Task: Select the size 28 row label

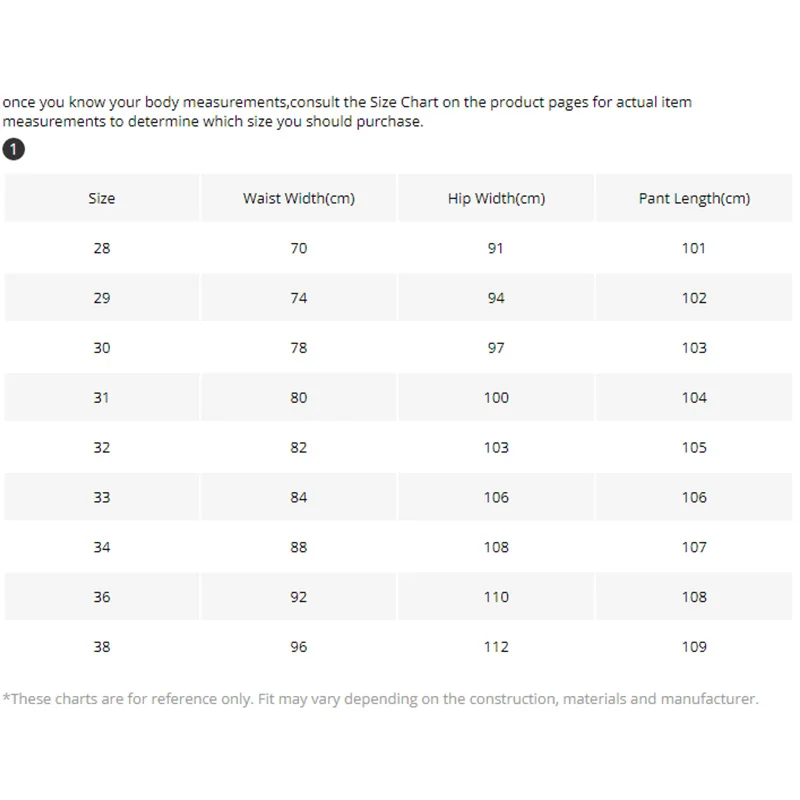Action: (x=102, y=248)
